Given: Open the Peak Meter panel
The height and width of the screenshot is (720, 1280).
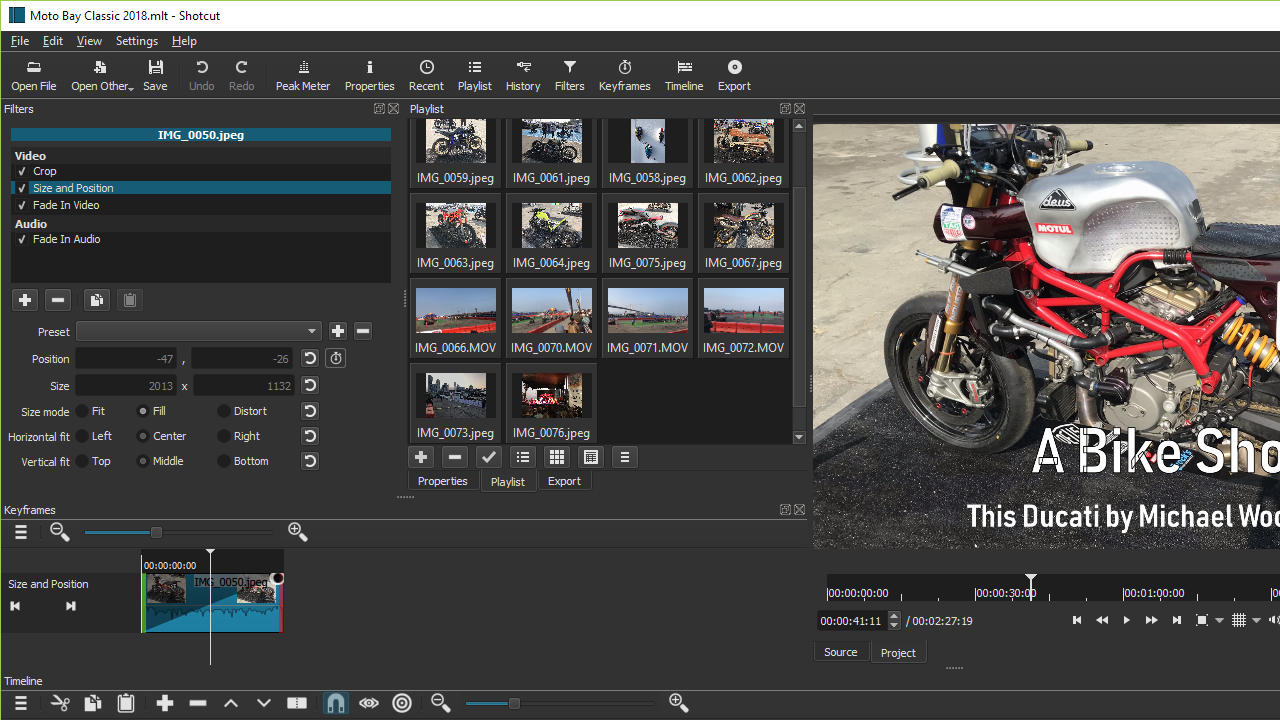Looking at the screenshot, I should [x=302, y=75].
